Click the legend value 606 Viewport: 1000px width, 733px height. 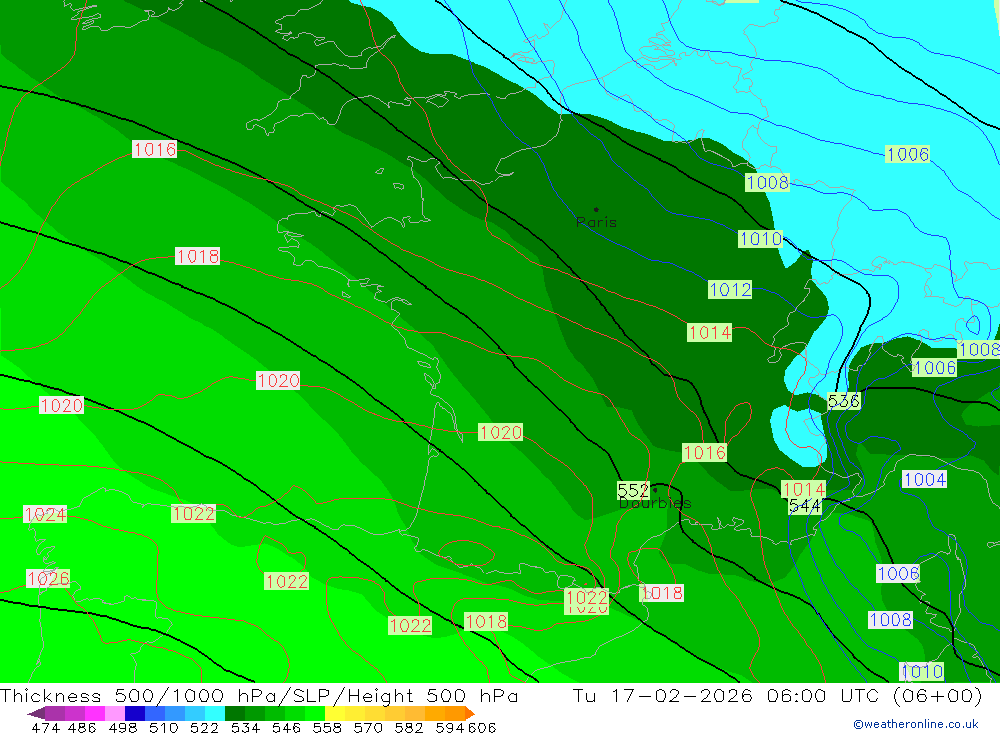482,727
